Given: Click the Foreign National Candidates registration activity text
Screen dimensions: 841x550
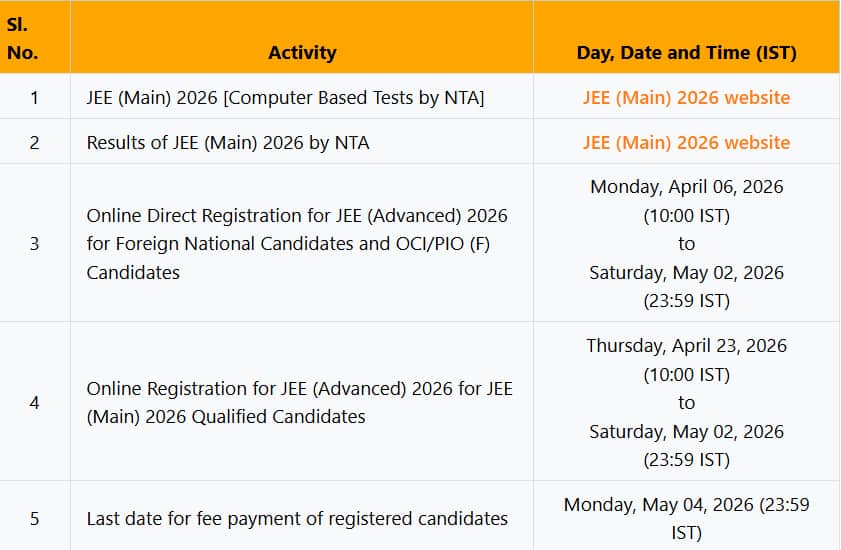Looking at the screenshot, I should pyautogui.click(x=297, y=243).
